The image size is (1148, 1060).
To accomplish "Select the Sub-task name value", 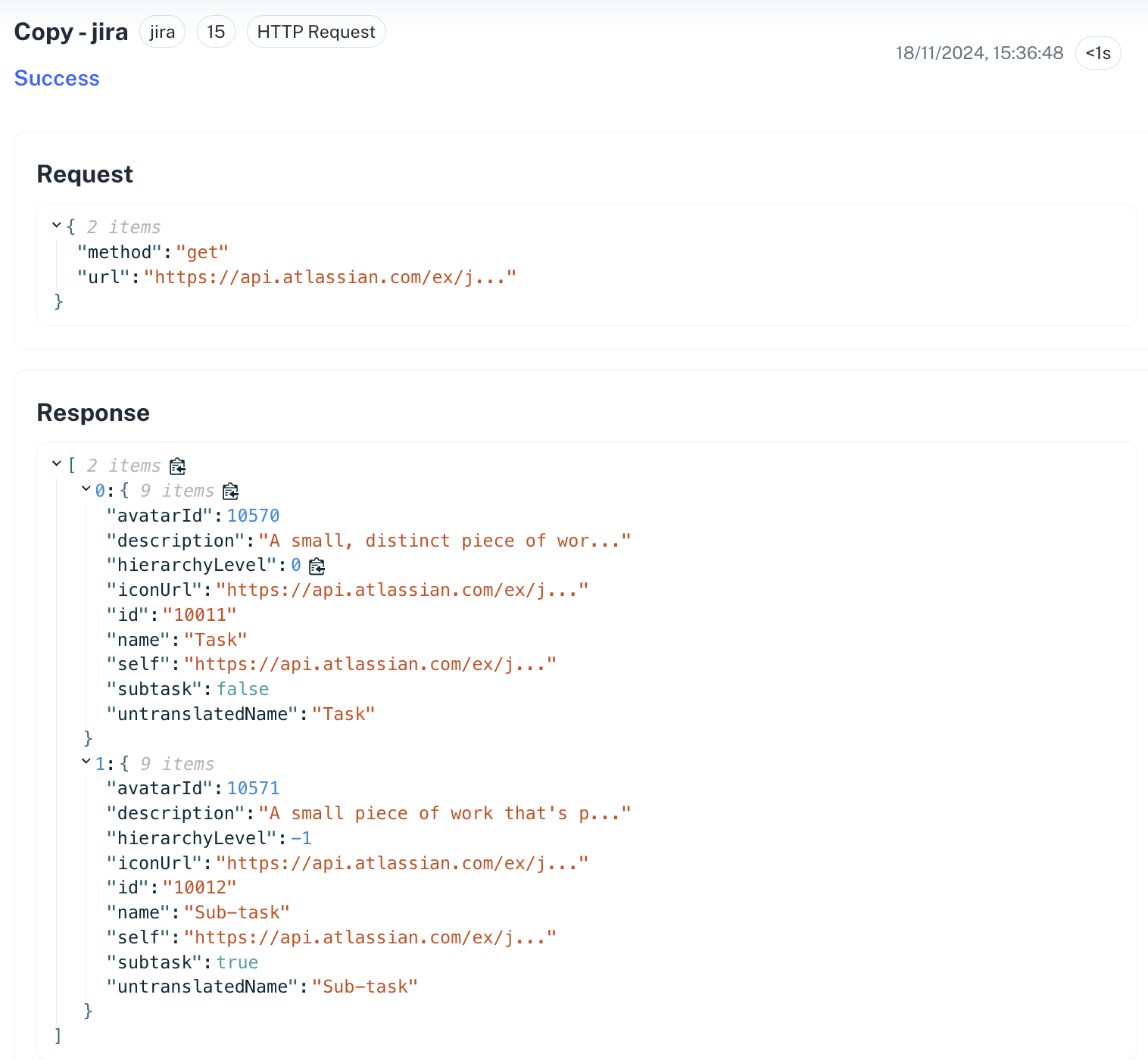I will click(237, 912).
